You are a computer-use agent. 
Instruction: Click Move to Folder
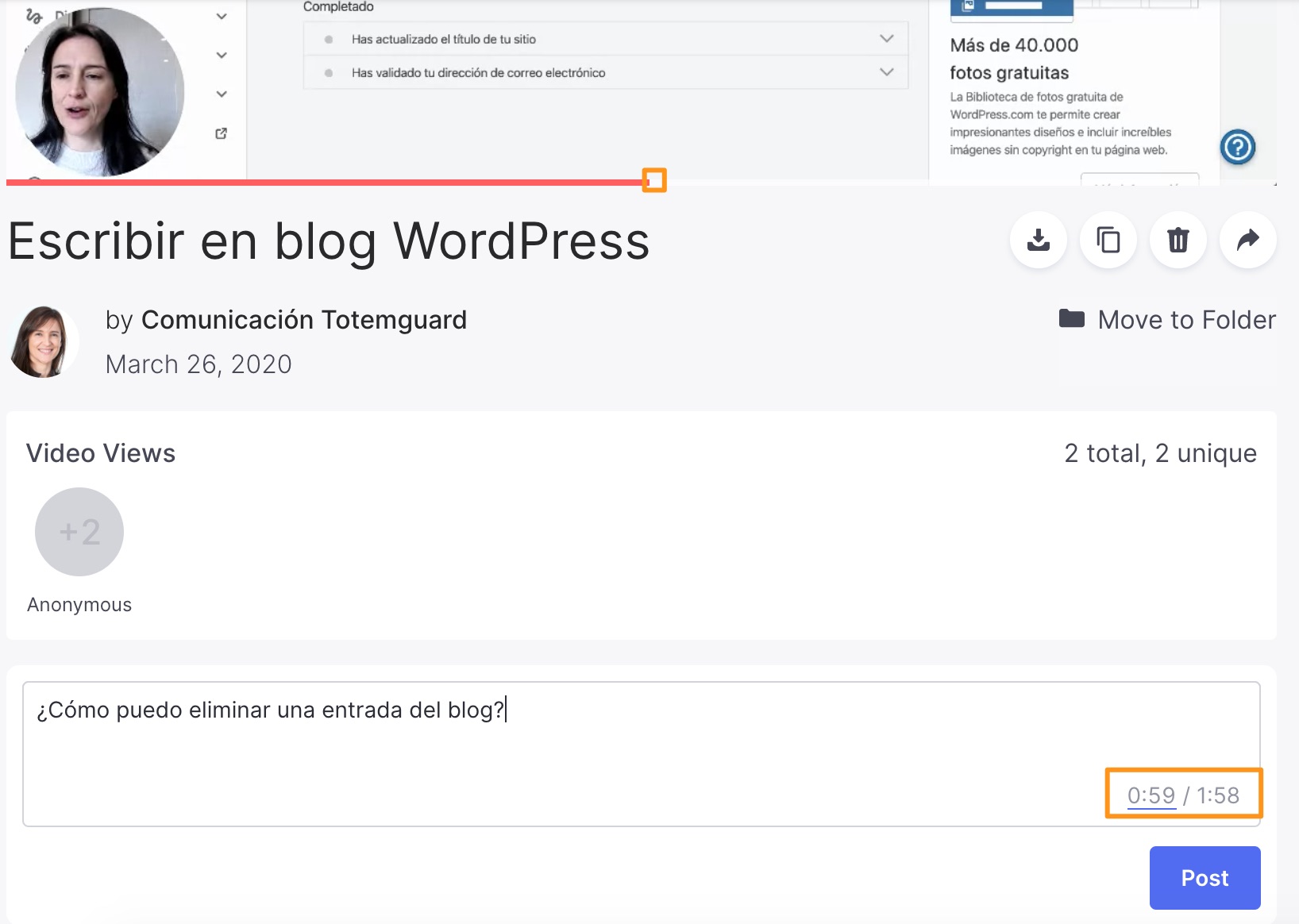(x=1185, y=320)
